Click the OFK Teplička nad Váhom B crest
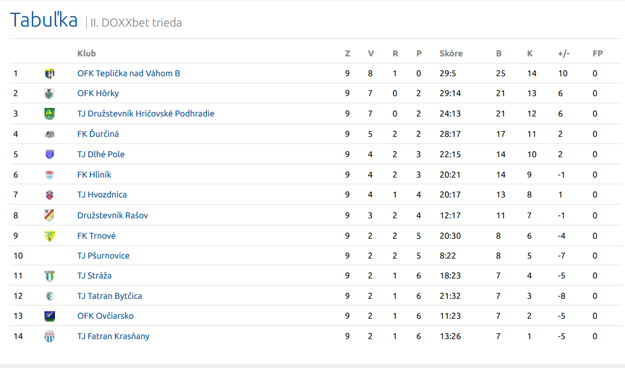 (49, 73)
